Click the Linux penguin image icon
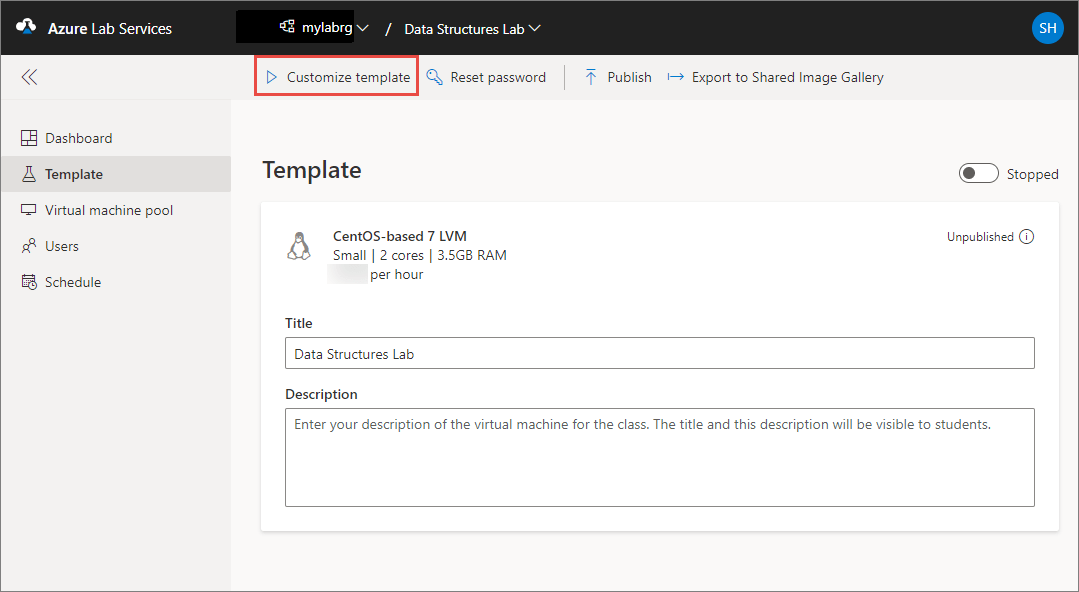 pos(299,244)
